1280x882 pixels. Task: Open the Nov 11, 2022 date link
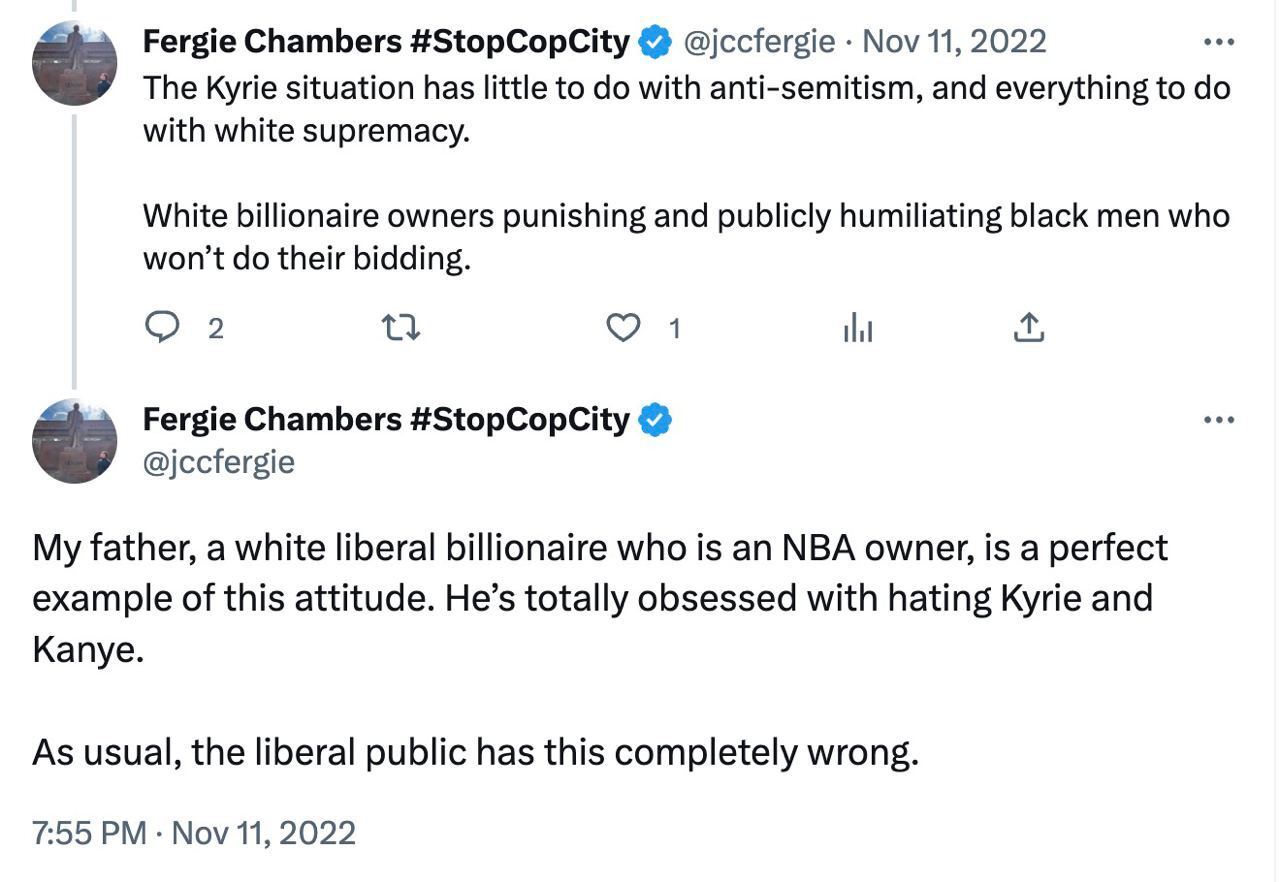click(x=954, y=42)
